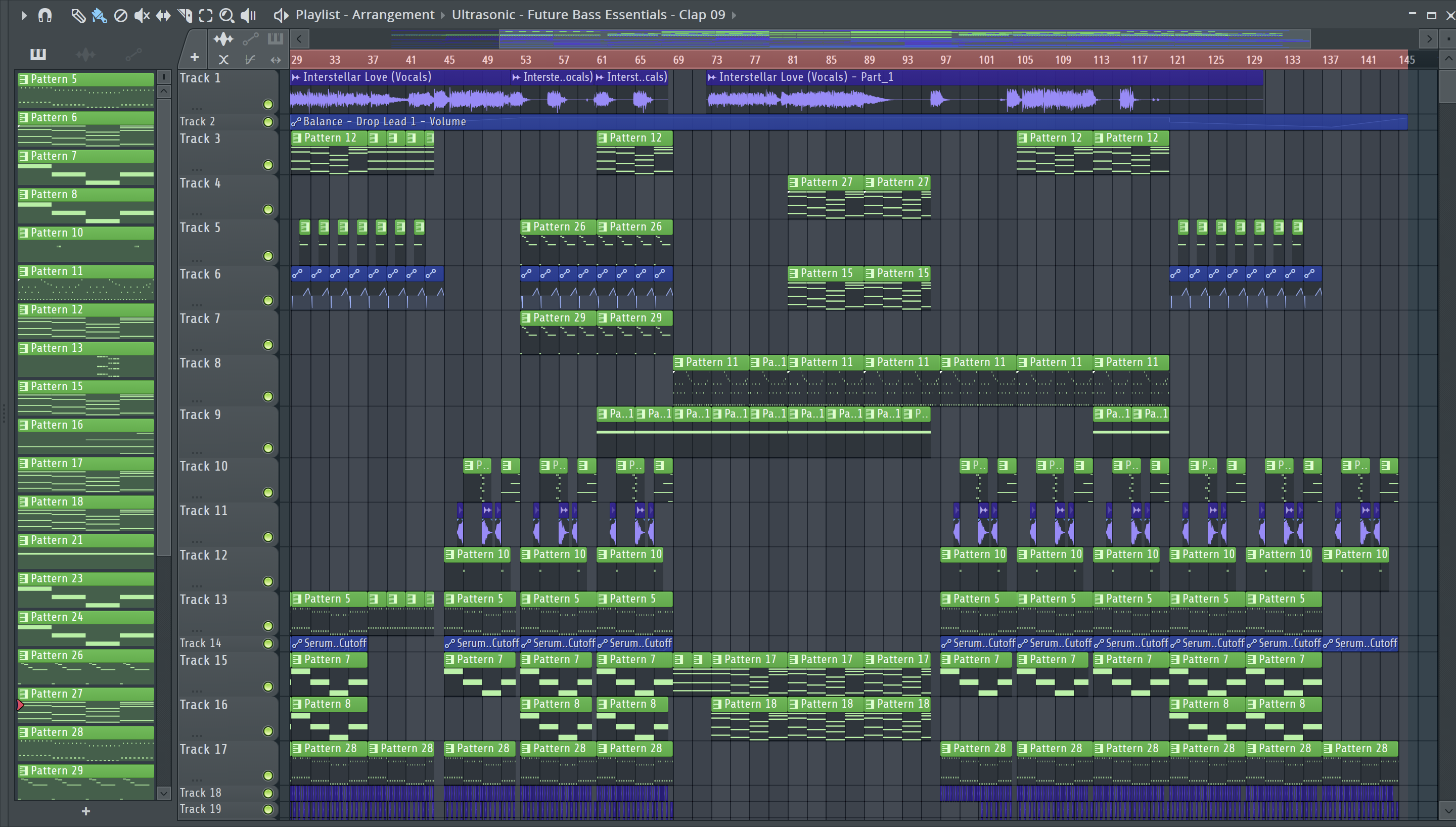This screenshot has width=1456, height=827.
Task: Open first Serum..Cutoff clip menu on Track 14
Action: coord(296,644)
